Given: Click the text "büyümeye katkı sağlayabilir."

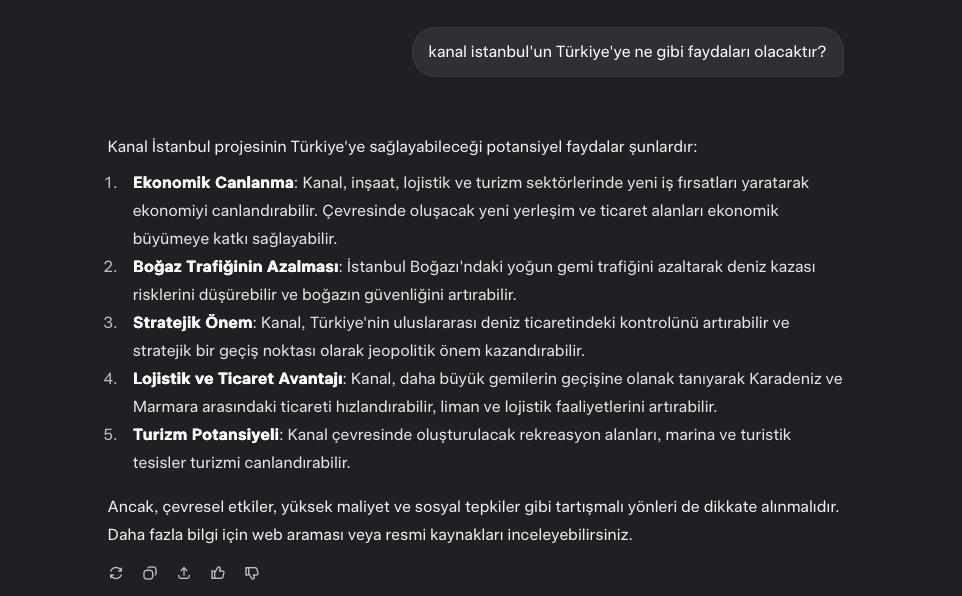Looking at the screenshot, I should pyautogui.click(x=235, y=239).
